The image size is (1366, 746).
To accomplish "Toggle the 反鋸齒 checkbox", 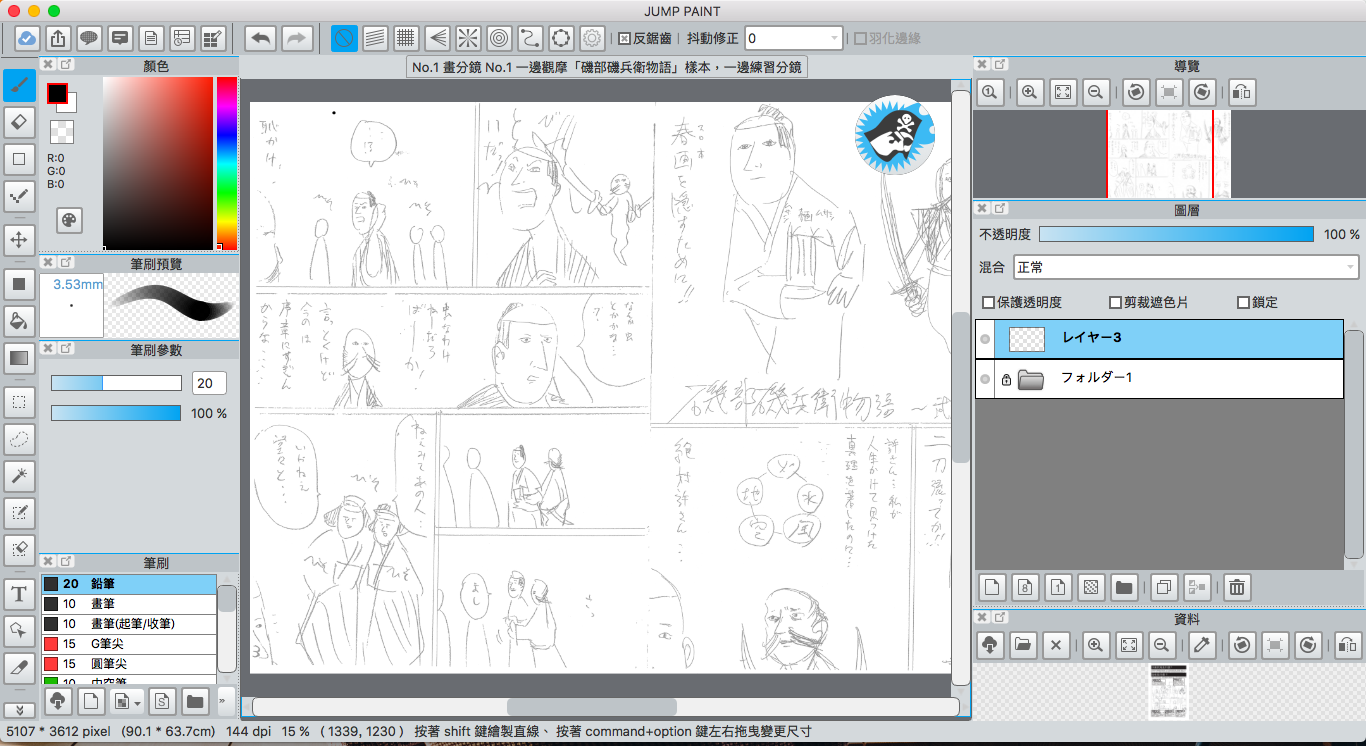I will (624, 39).
